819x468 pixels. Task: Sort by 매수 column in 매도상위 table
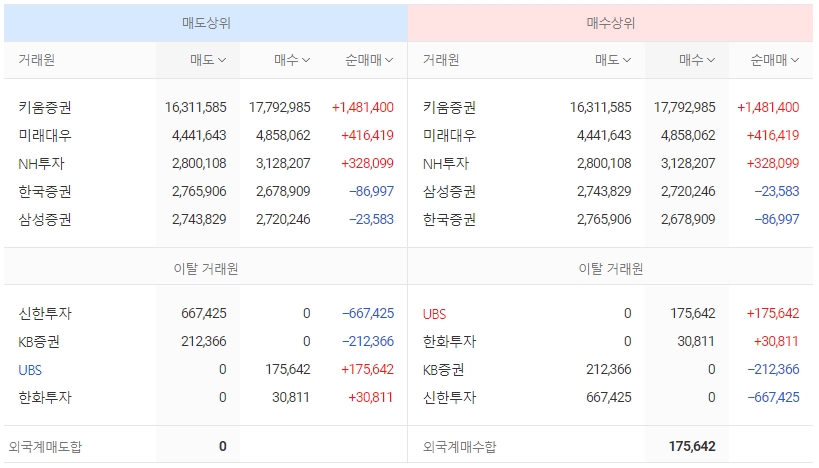[x=292, y=60]
